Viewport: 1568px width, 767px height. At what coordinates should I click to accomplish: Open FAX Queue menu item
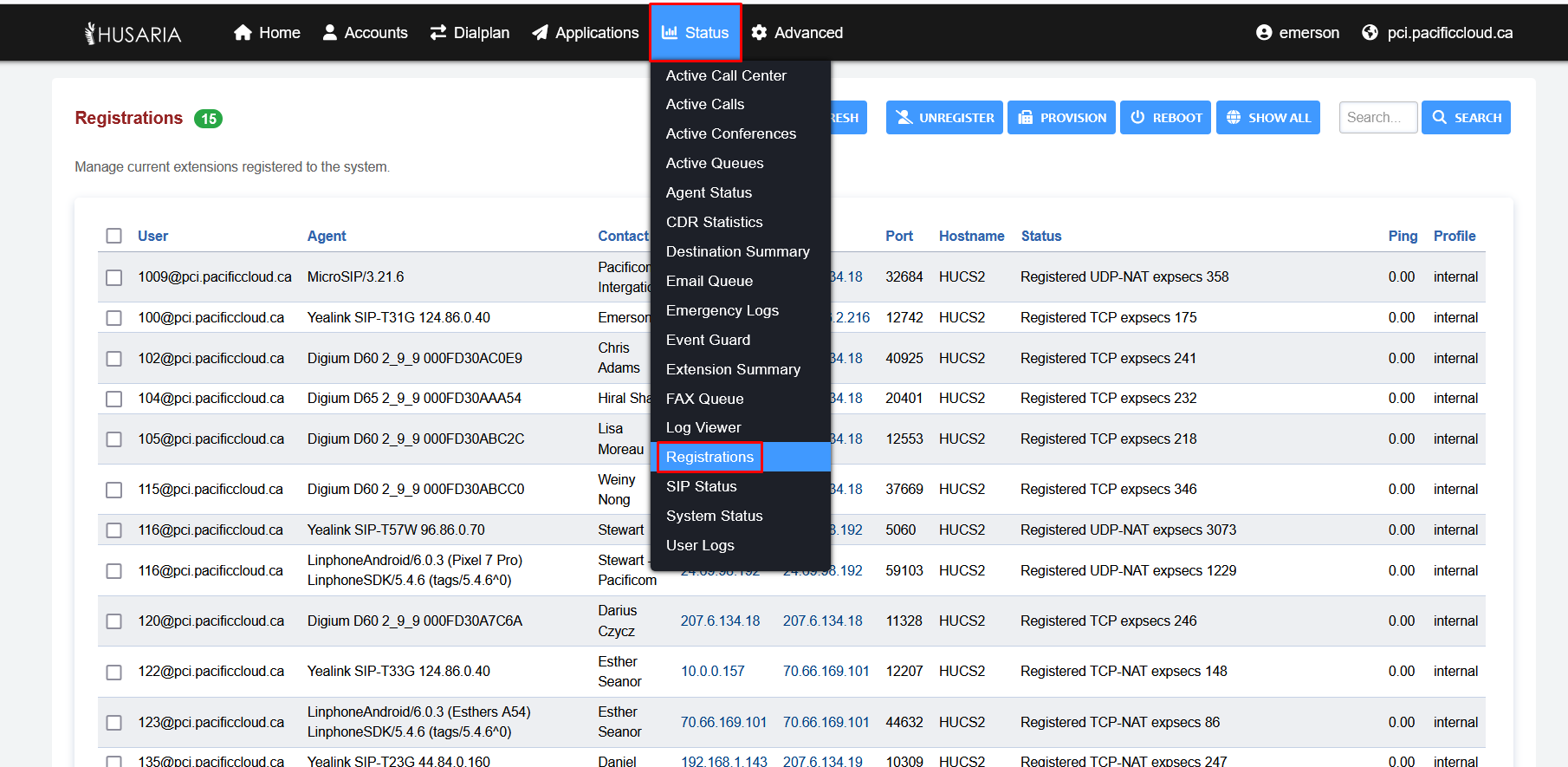[x=741, y=399]
